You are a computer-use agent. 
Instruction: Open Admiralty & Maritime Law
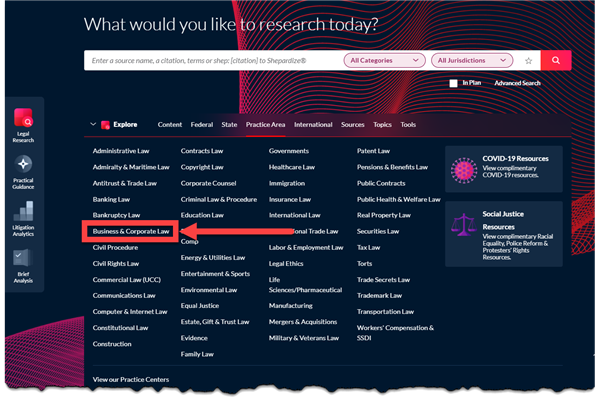130,167
